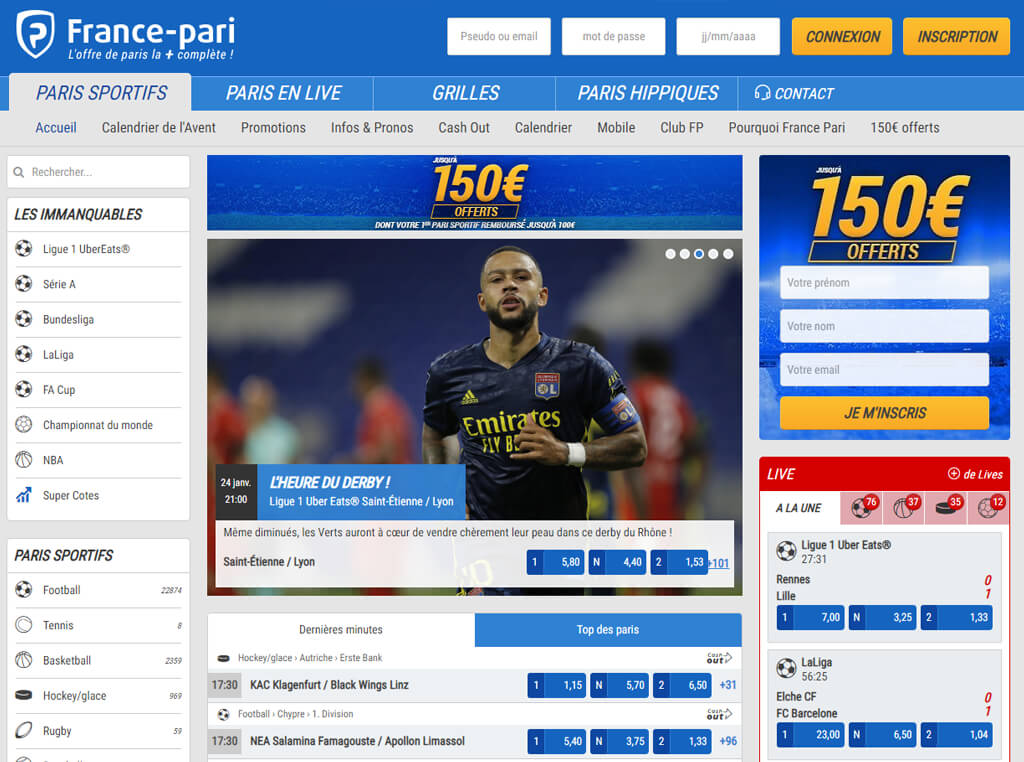Switch to Top des paris tab

(x=608, y=629)
